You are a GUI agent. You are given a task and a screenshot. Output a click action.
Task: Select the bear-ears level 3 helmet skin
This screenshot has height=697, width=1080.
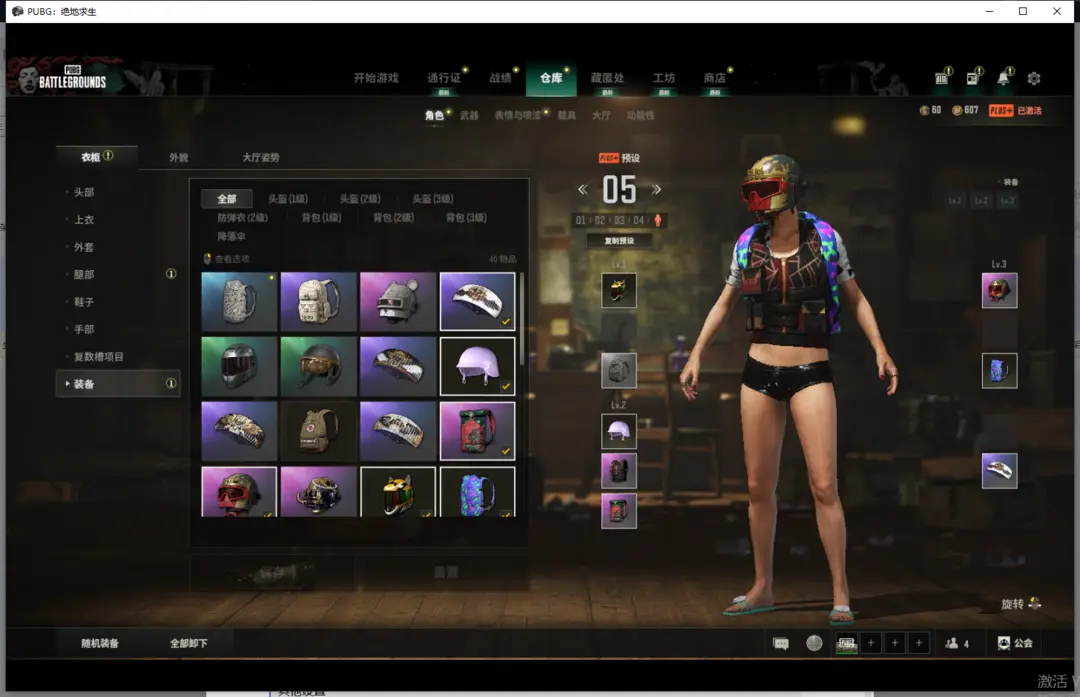point(398,302)
